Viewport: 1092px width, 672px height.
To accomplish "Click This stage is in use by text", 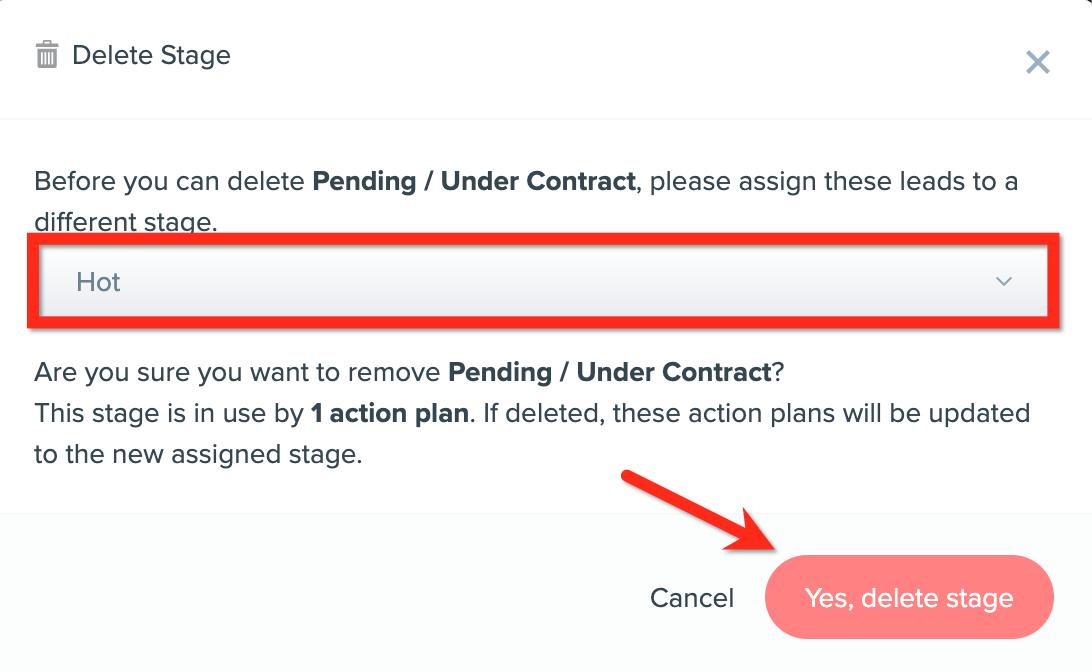I will pos(168,413).
